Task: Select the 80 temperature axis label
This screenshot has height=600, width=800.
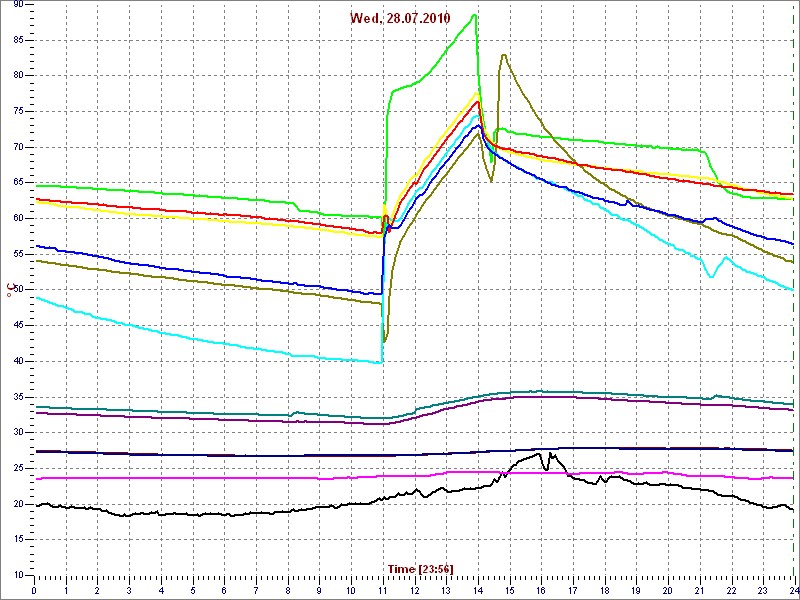Action: point(18,76)
